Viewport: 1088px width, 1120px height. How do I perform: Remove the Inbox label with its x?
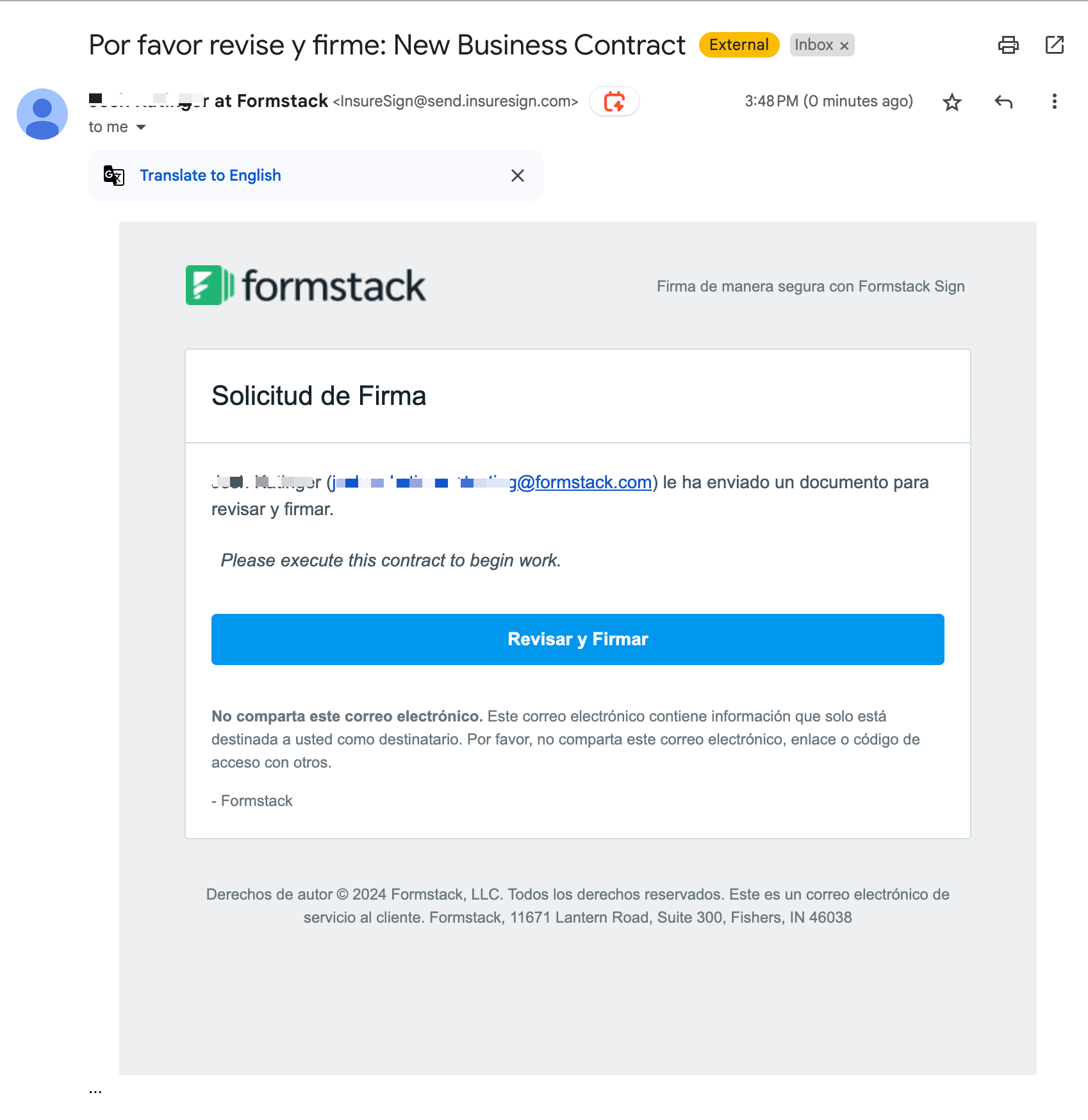(845, 46)
